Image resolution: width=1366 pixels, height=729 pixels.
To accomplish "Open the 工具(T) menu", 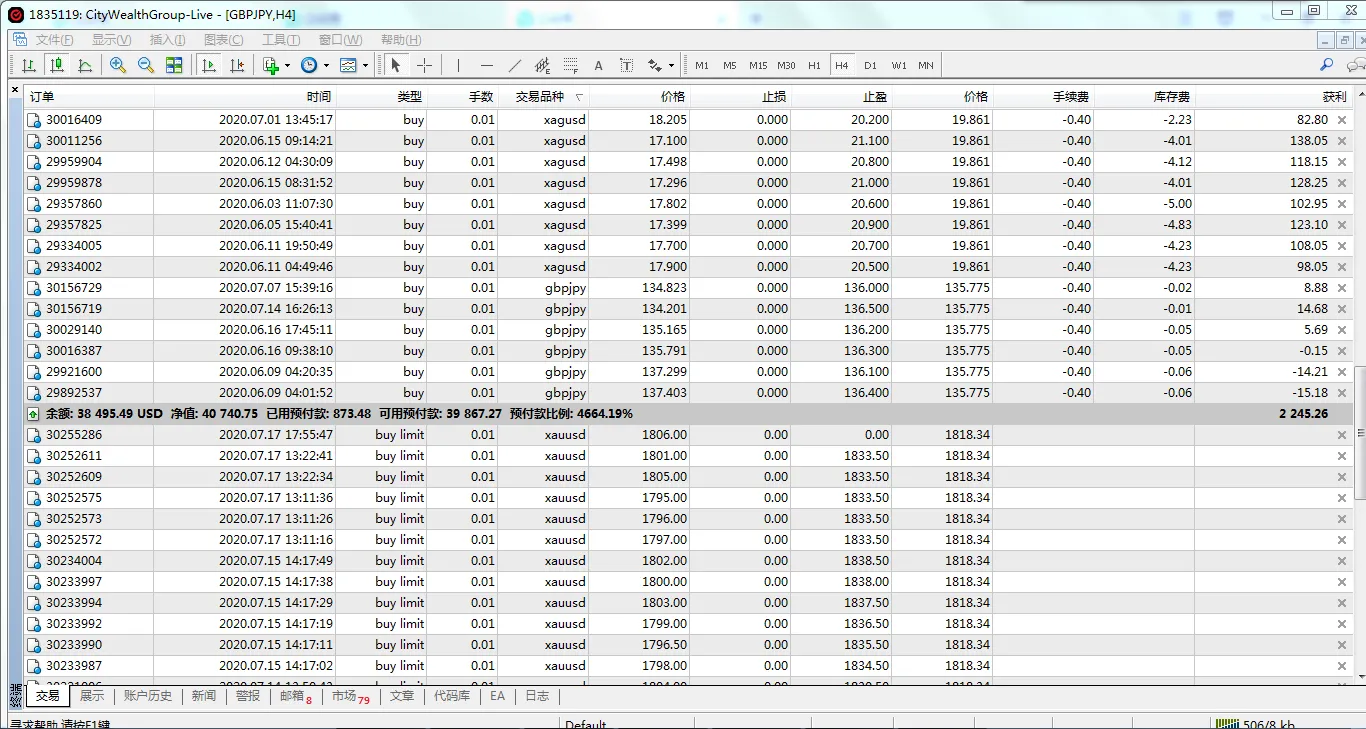I will click(x=281, y=40).
